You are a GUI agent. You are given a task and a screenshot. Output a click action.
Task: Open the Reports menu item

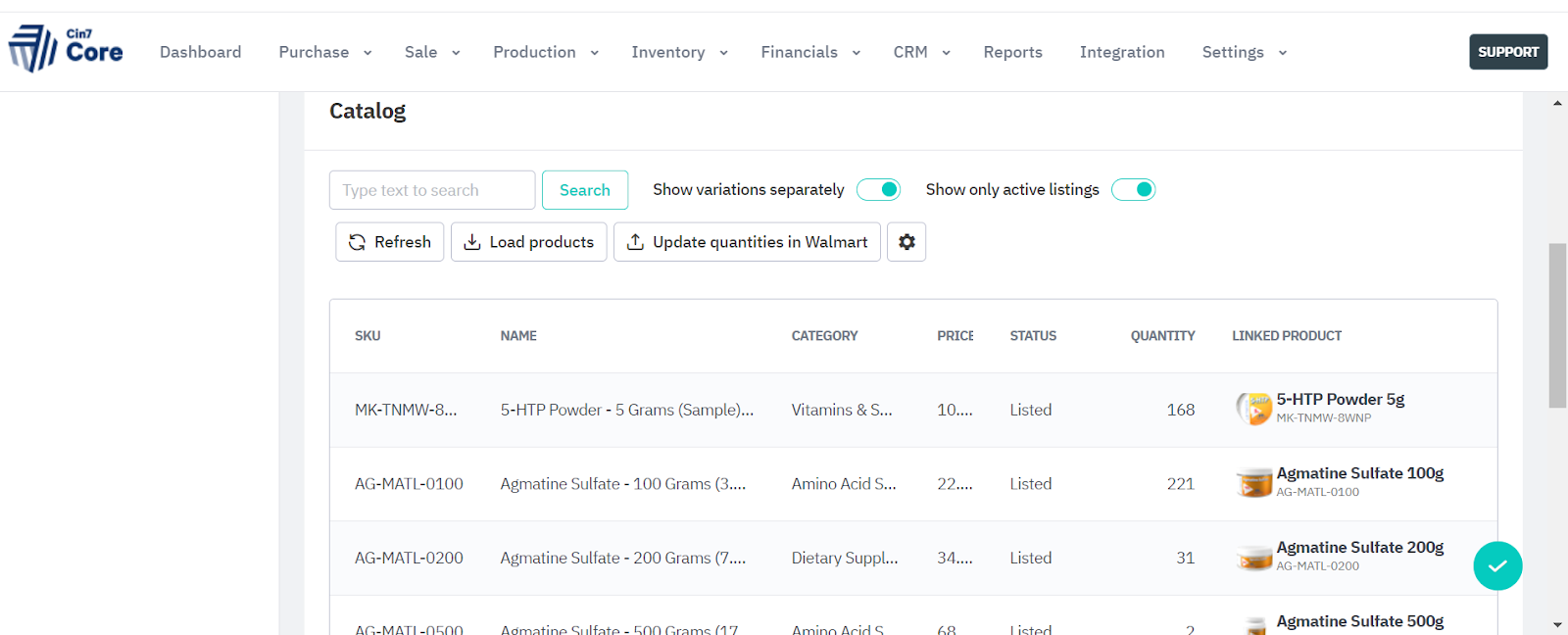point(1012,52)
